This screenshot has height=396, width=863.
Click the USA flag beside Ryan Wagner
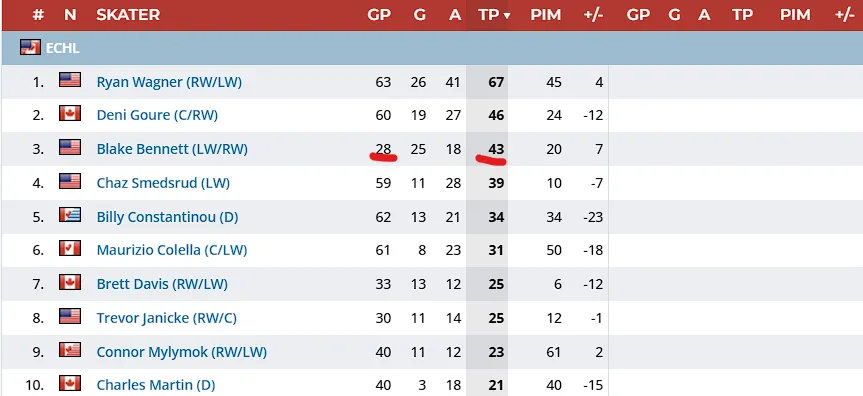pos(70,80)
